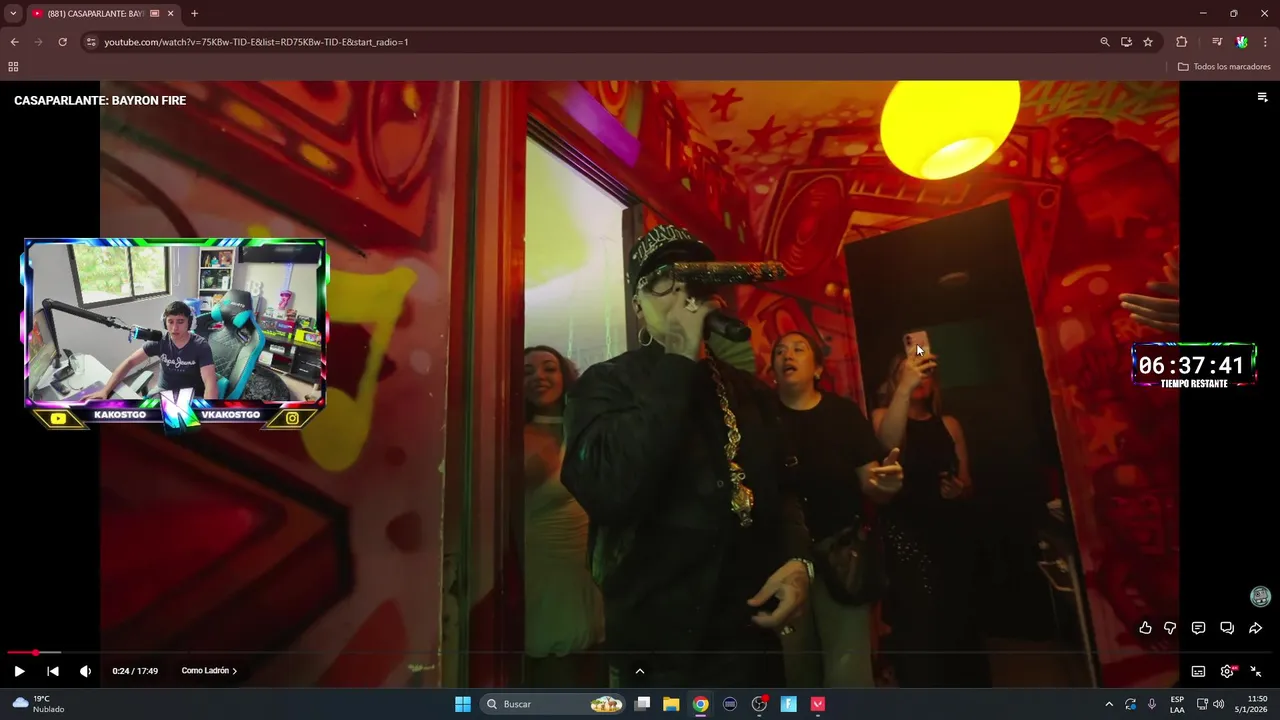Select the CASAPARLANTE YouTube tab

95,13
